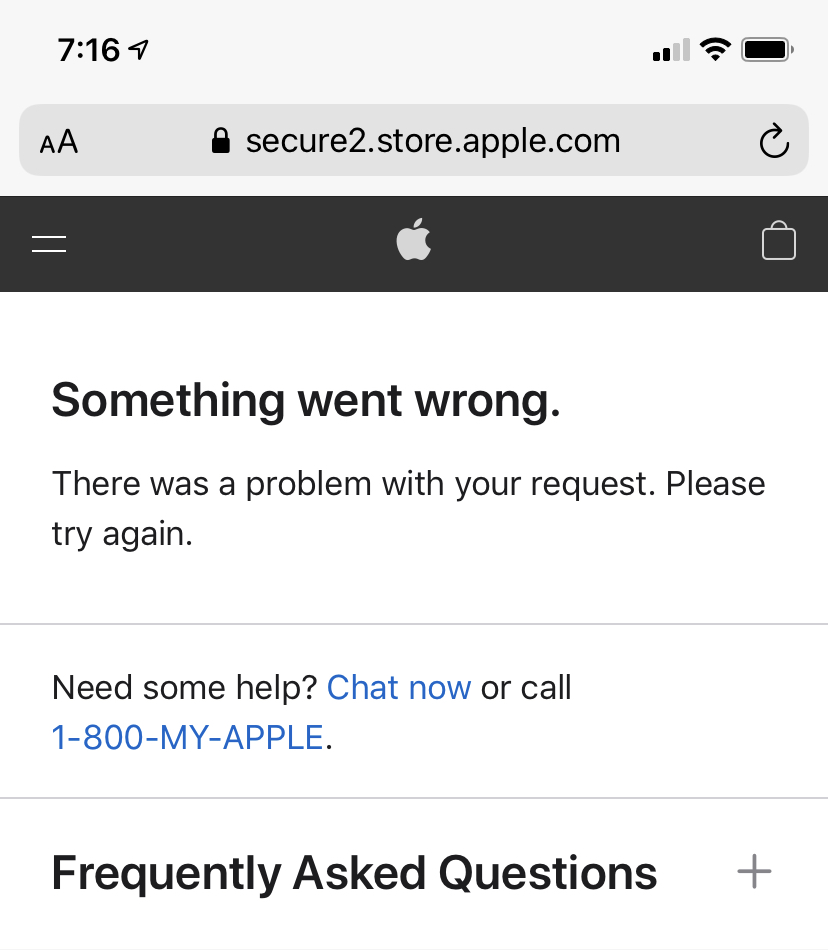This screenshot has height=950, width=828.
Task: Expand FAQ with the plus icon
Action: coord(754,872)
